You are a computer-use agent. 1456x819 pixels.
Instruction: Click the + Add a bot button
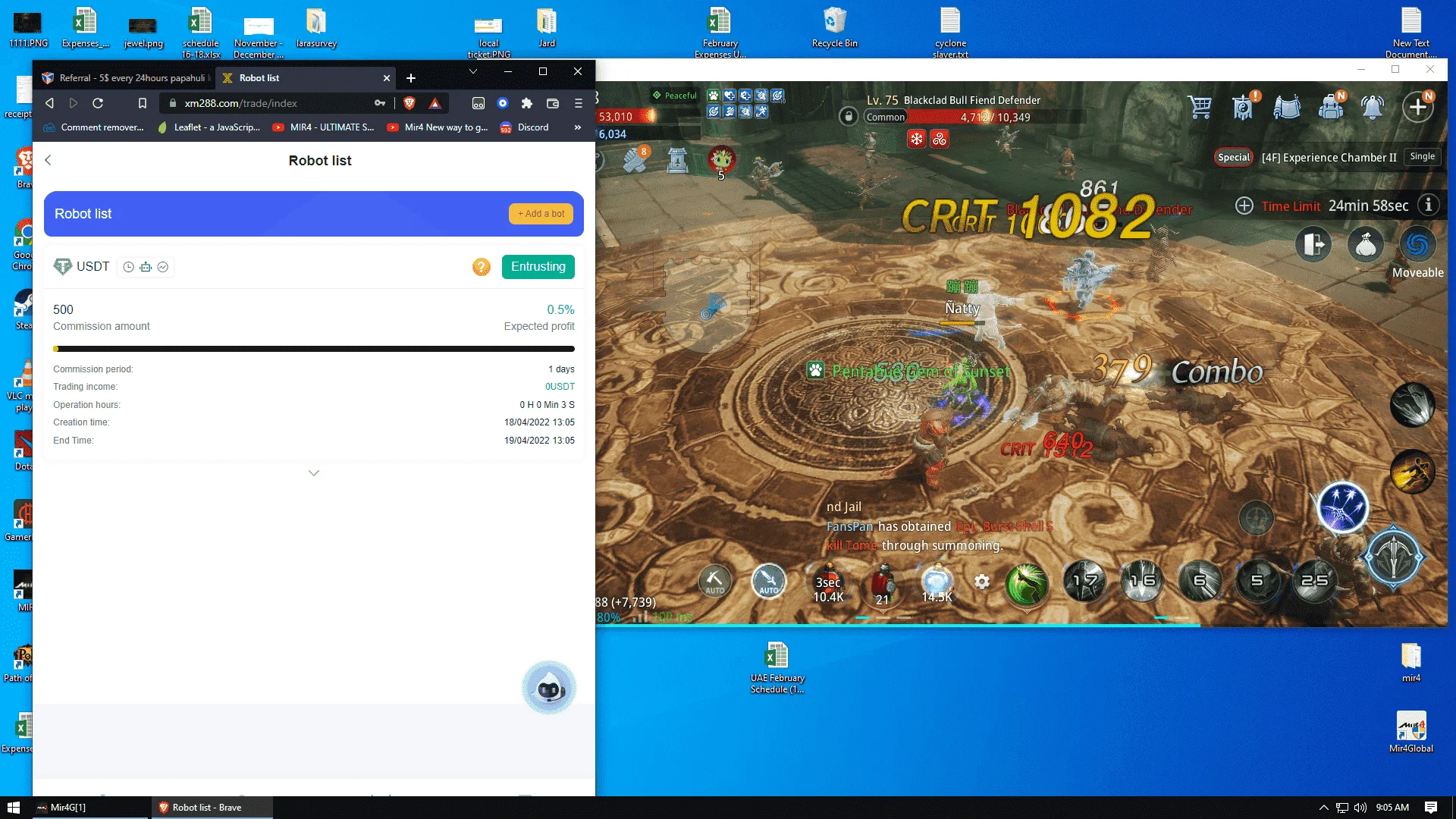pyautogui.click(x=541, y=214)
